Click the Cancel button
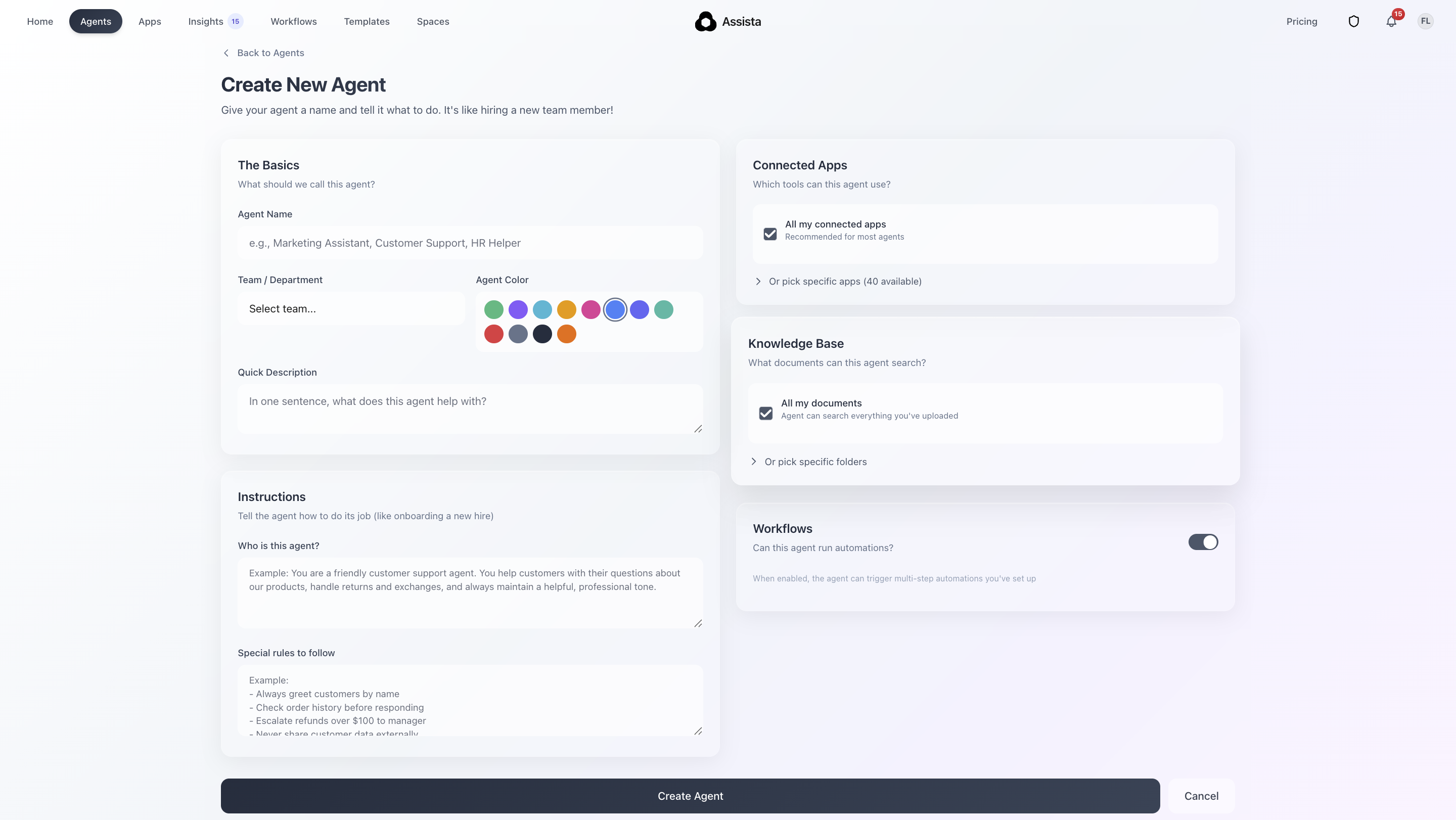 1201,796
